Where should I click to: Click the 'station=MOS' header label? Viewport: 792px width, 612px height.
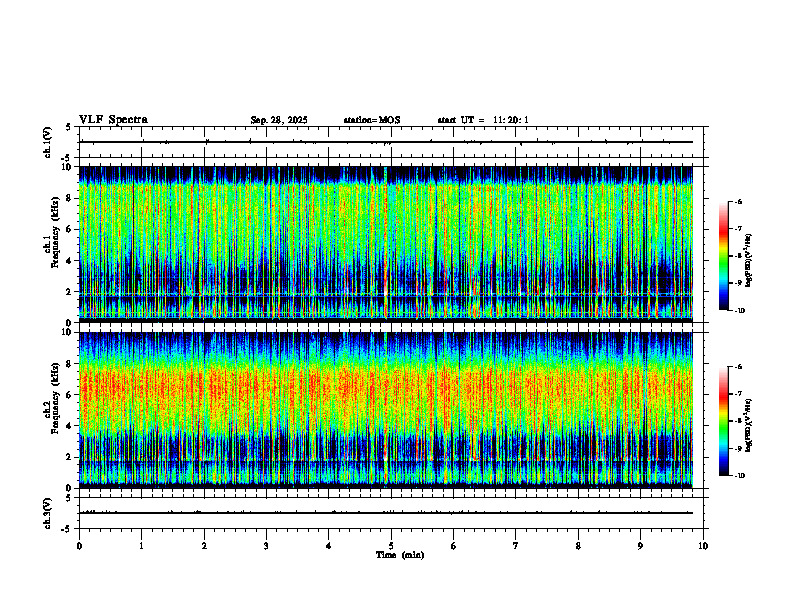[372, 120]
